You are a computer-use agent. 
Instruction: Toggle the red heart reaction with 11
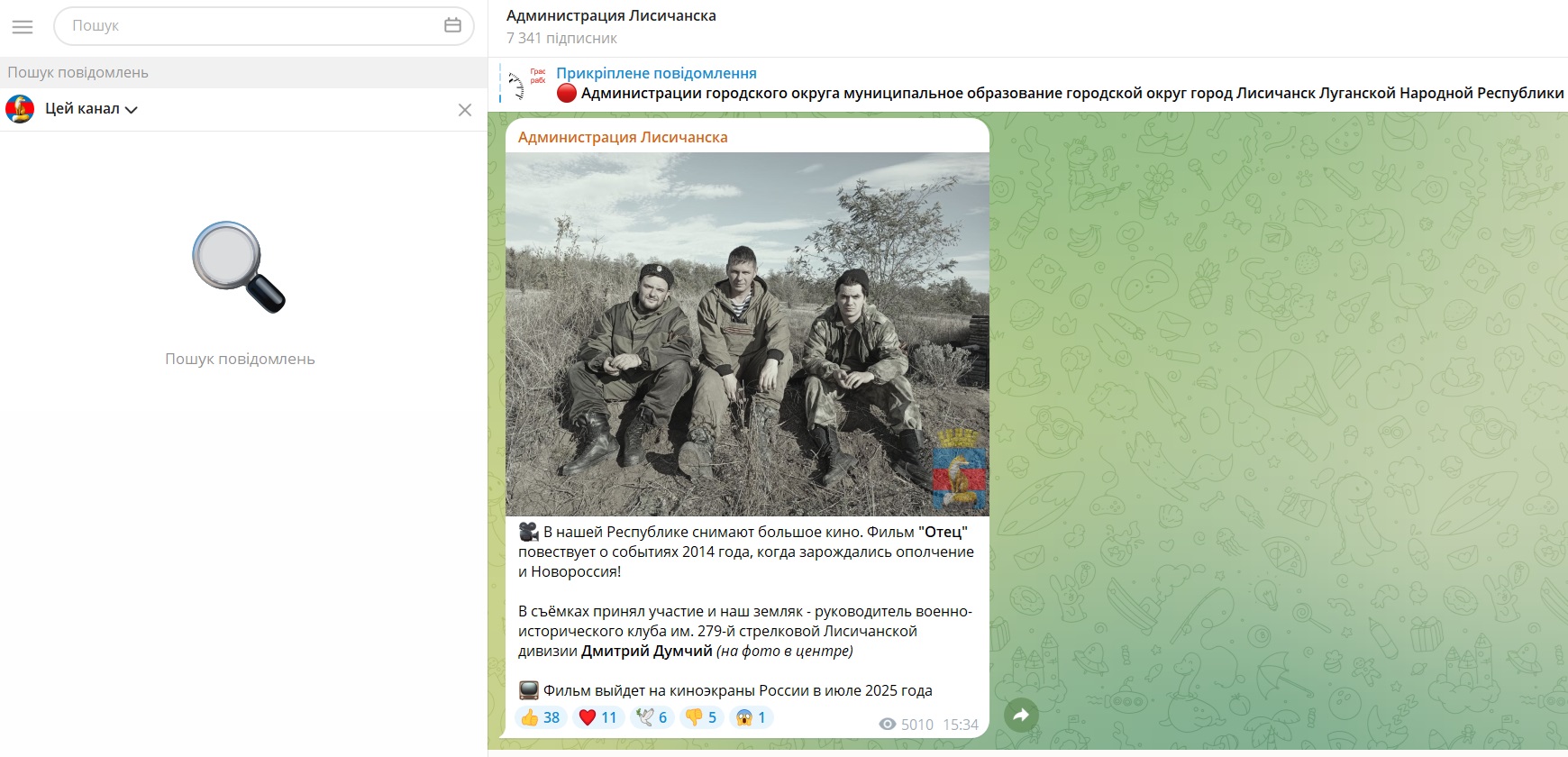[x=597, y=717]
